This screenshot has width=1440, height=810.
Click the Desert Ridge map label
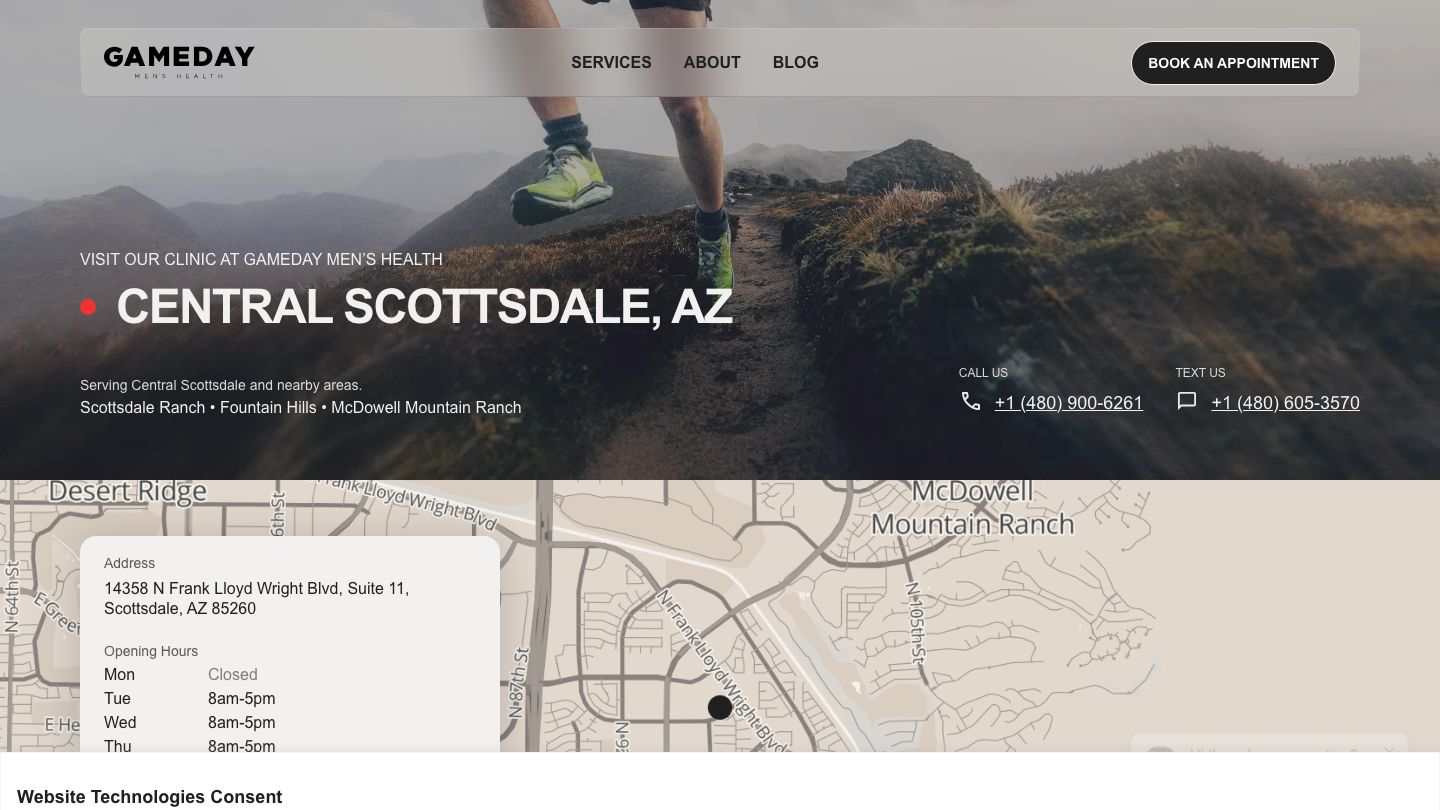click(128, 491)
